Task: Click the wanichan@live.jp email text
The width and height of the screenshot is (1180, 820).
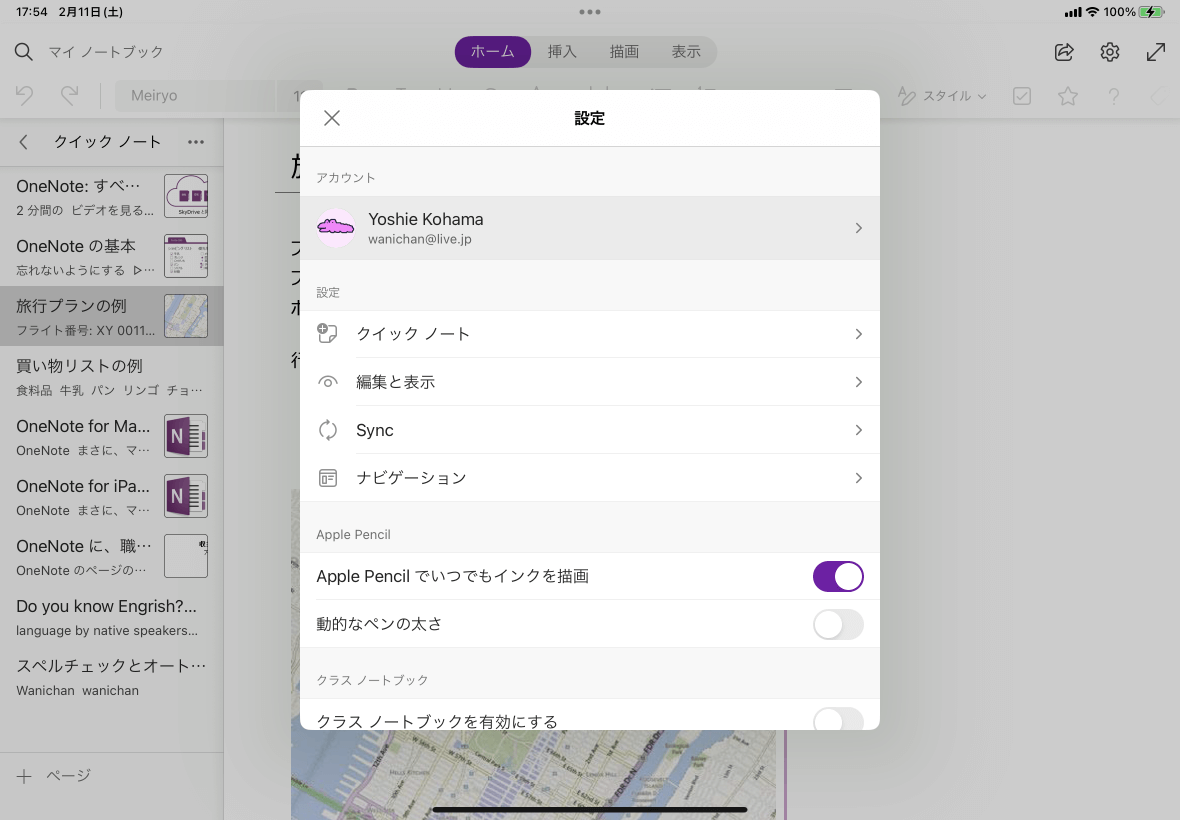Action: tap(420, 239)
